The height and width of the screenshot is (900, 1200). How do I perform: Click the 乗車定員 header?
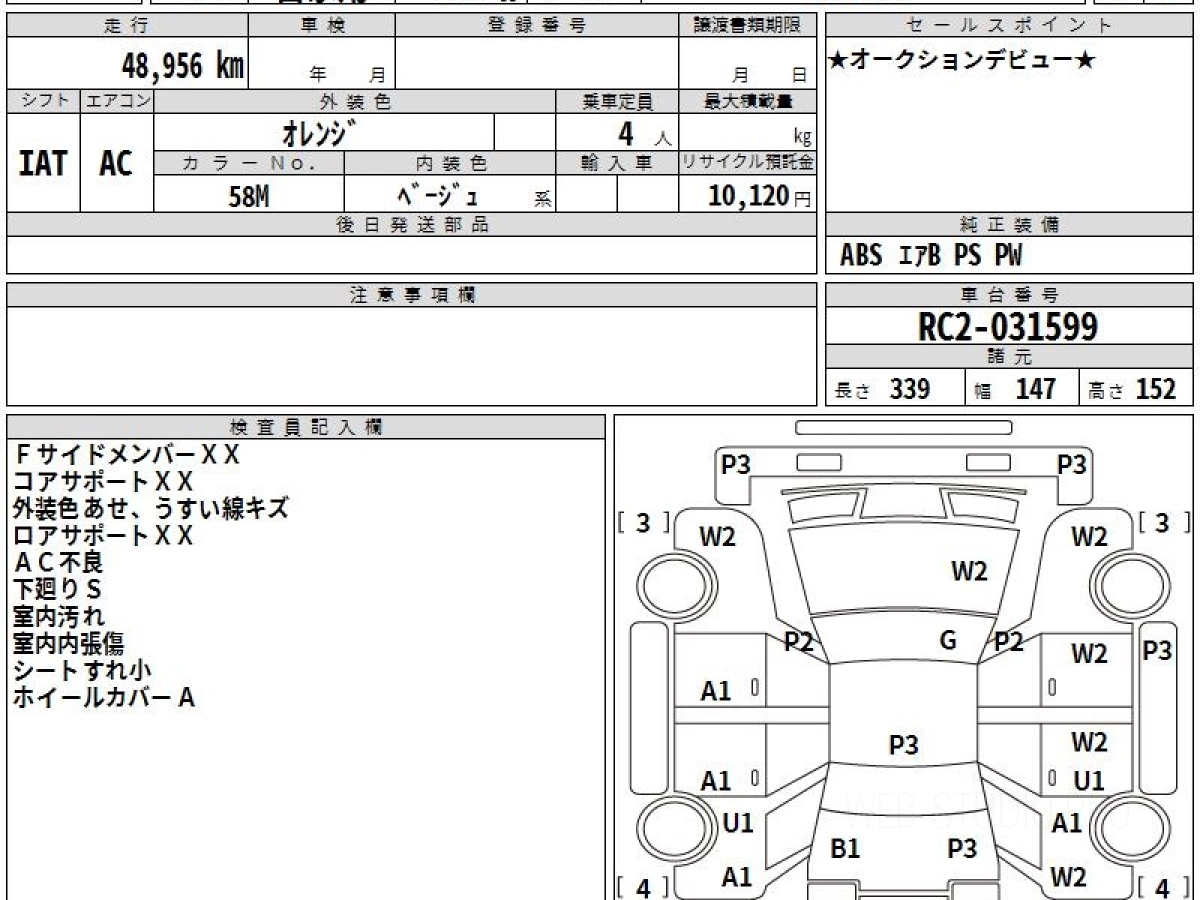pyautogui.click(x=617, y=101)
